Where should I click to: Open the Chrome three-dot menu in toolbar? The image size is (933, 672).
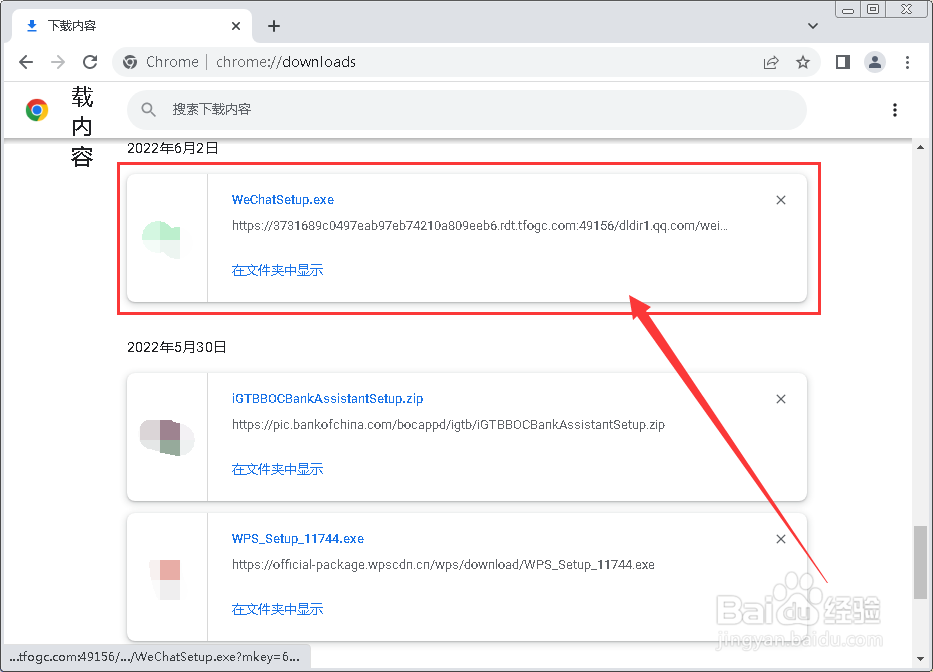[907, 62]
